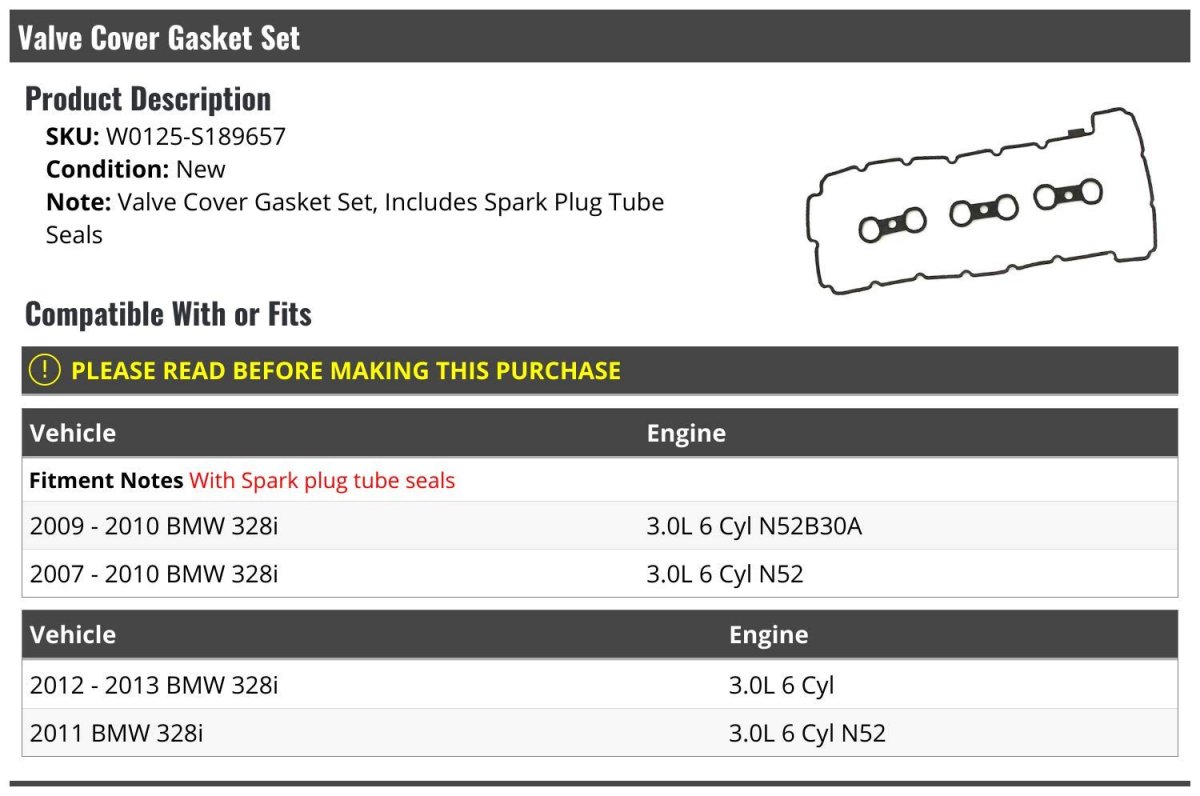This screenshot has width=1200, height=796.
Task: Select the 2011 BMW 328i row
Action: click(x=600, y=733)
